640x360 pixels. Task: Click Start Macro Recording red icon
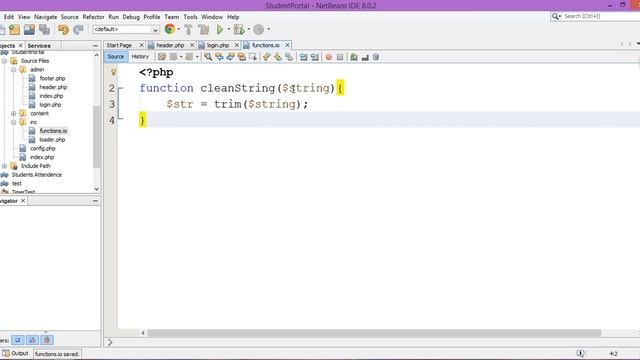click(x=329, y=57)
